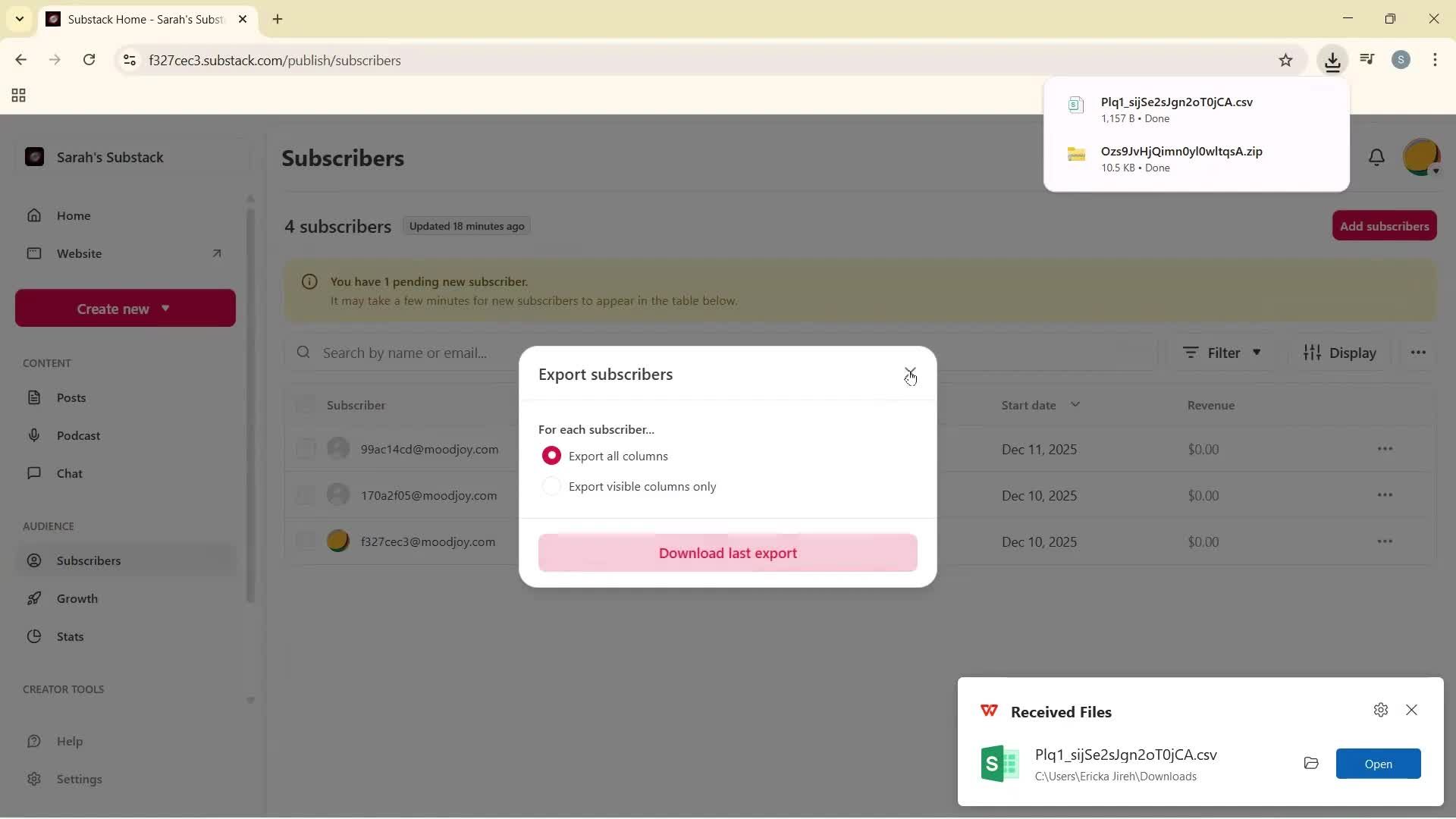Open the Create new dropdown
1456x819 pixels.
click(124, 308)
